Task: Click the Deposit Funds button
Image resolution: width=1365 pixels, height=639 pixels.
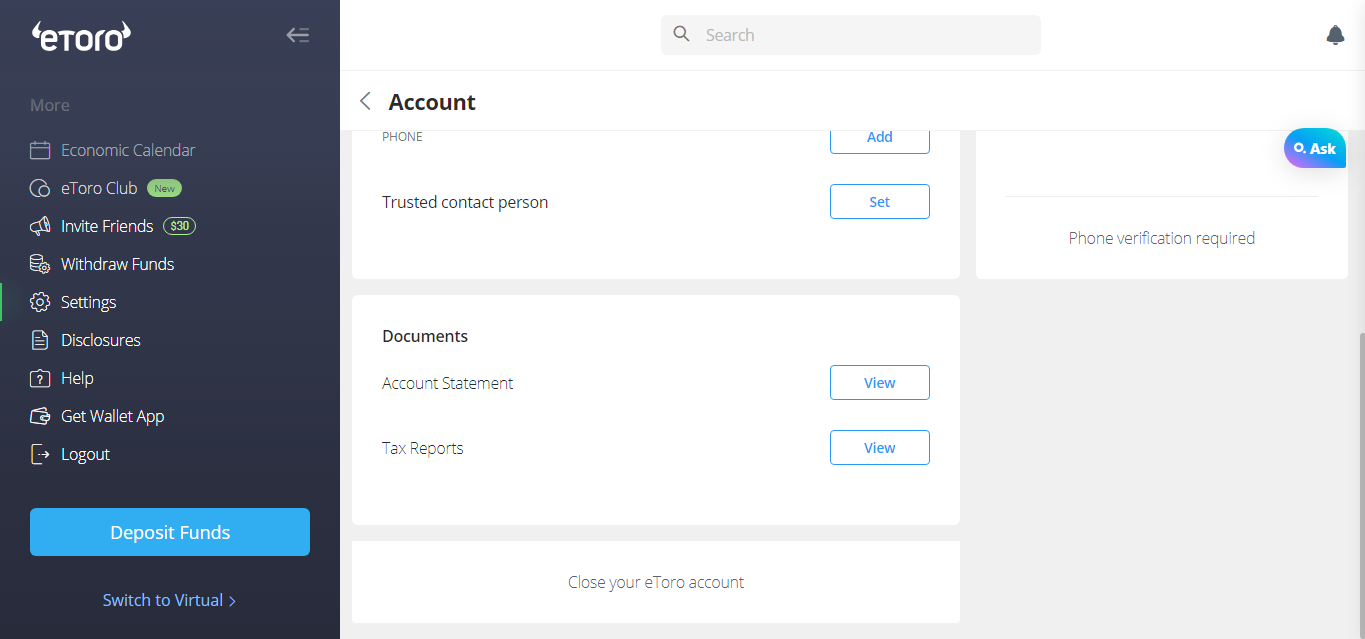Action: pos(170,532)
